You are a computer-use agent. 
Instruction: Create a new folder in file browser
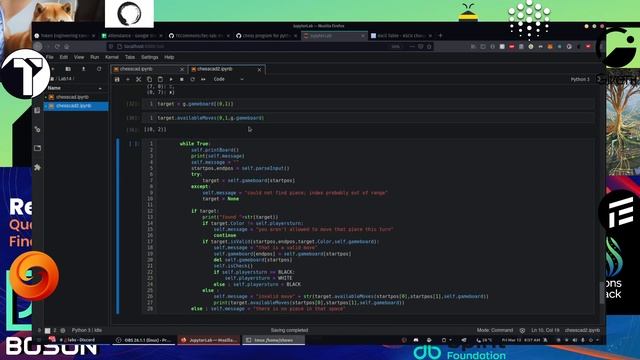pyautogui.click(x=68, y=69)
